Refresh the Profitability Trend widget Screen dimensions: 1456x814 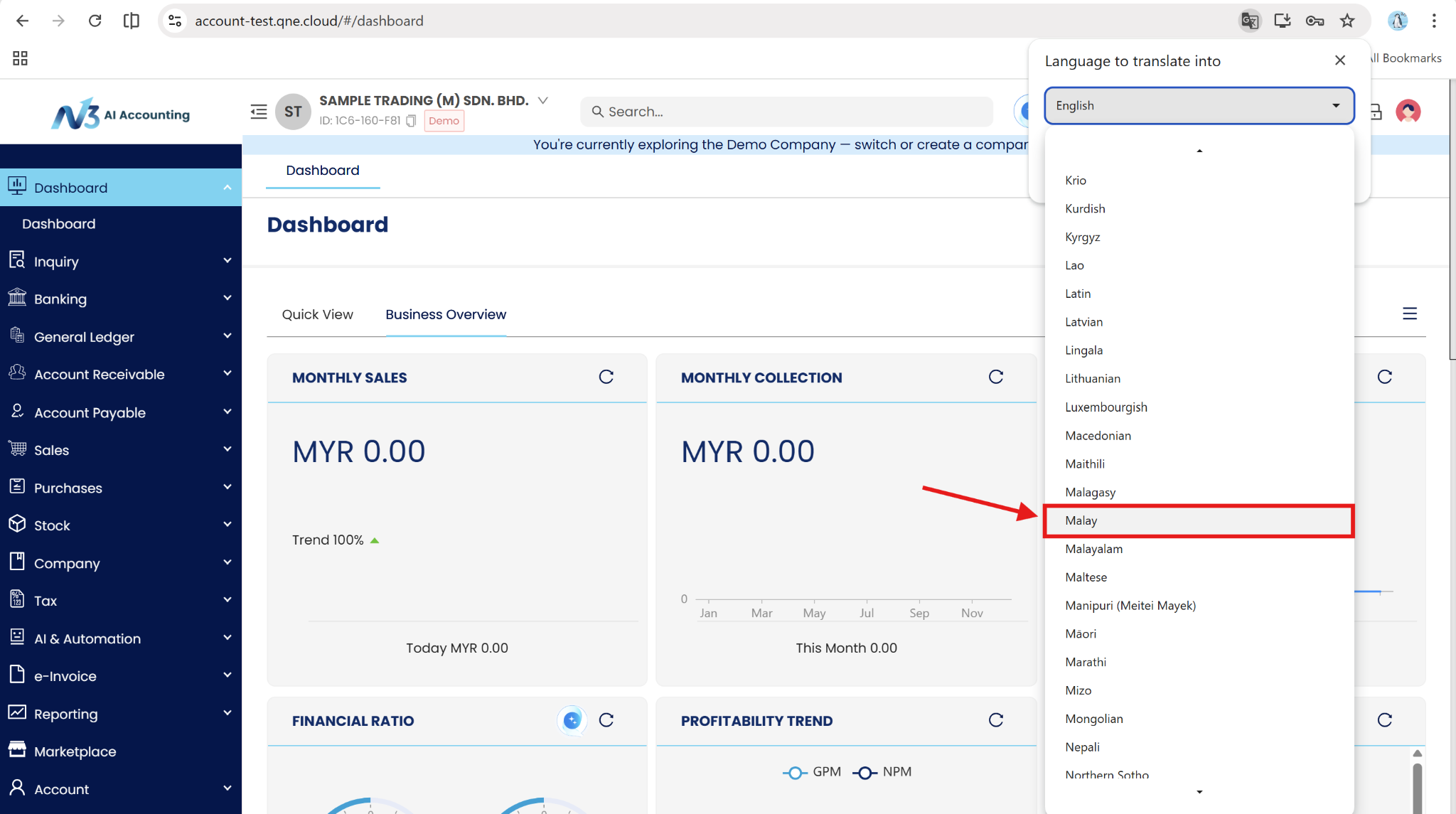pos(995,720)
